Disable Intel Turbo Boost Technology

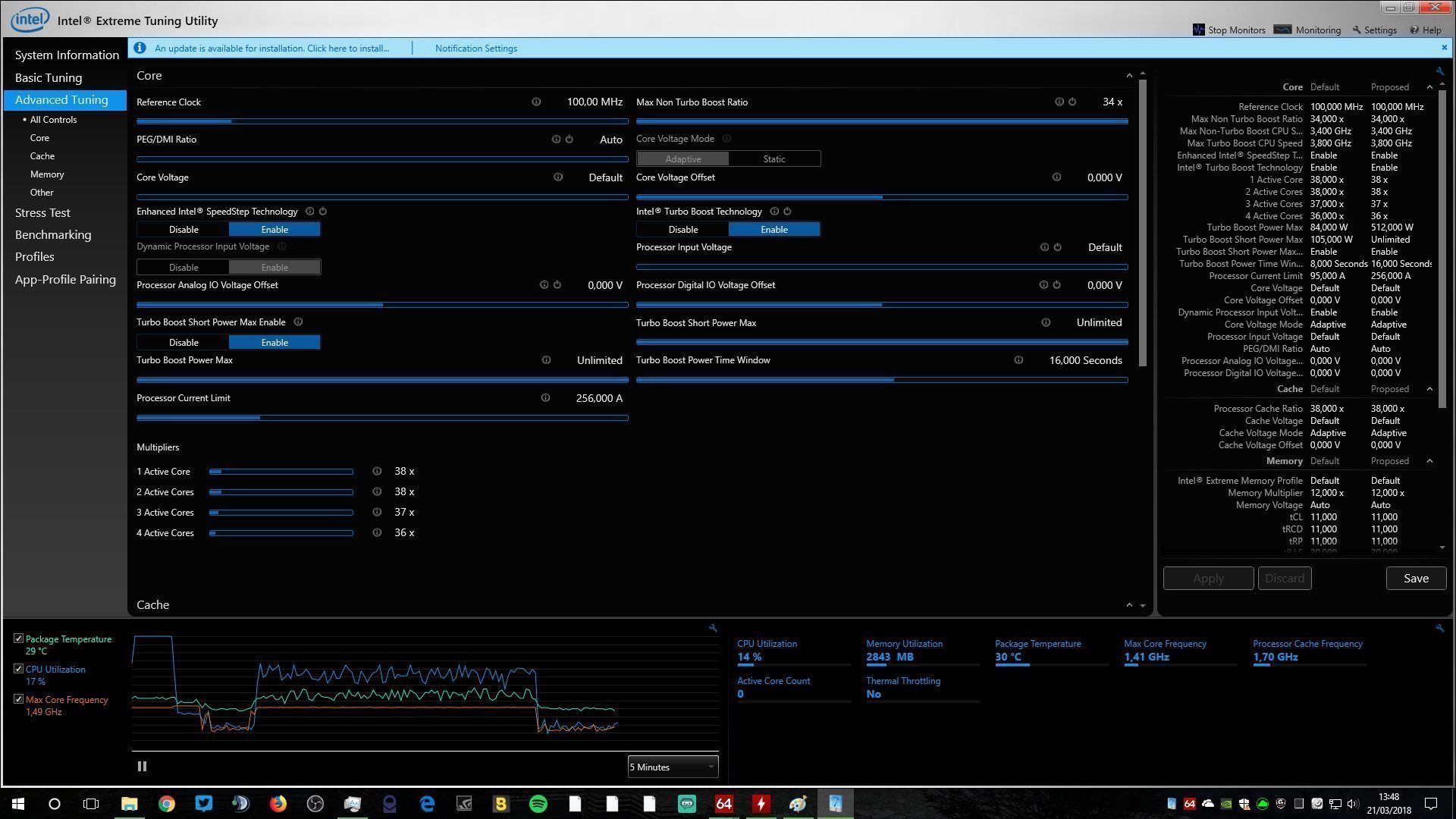click(x=682, y=229)
